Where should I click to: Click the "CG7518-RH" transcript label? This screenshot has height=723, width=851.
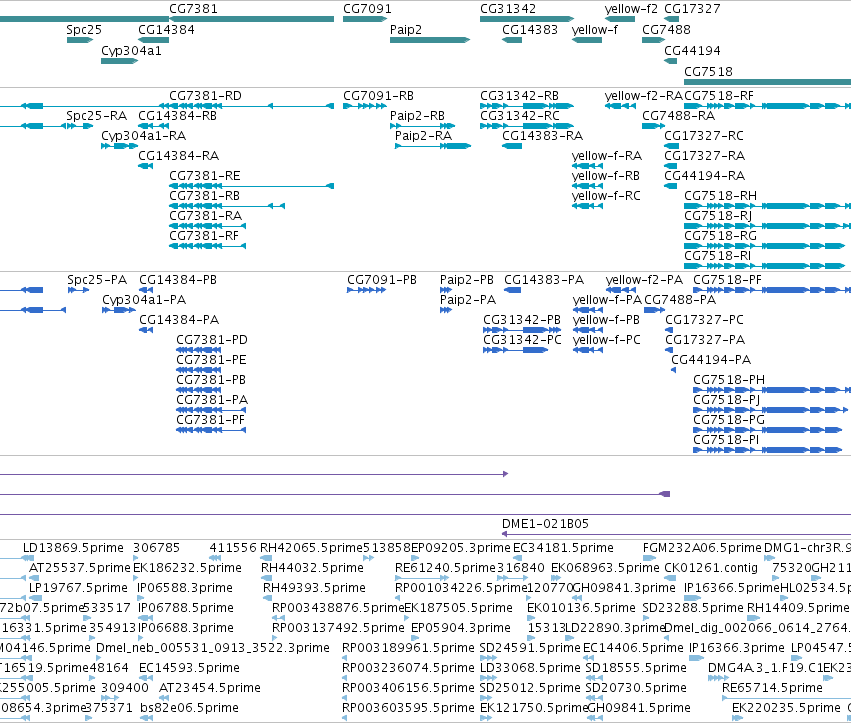[720, 196]
